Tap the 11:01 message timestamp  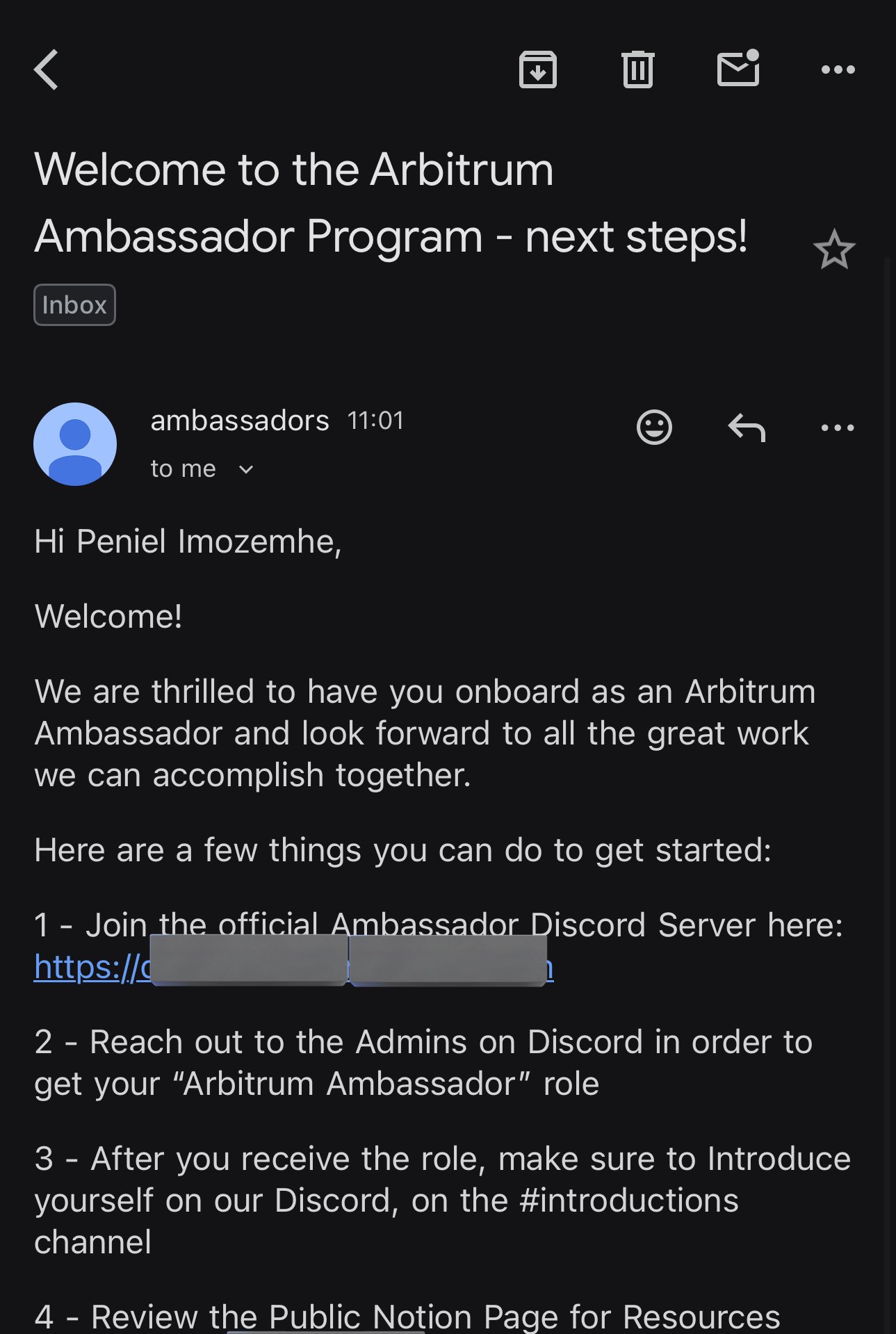pos(375,421)
